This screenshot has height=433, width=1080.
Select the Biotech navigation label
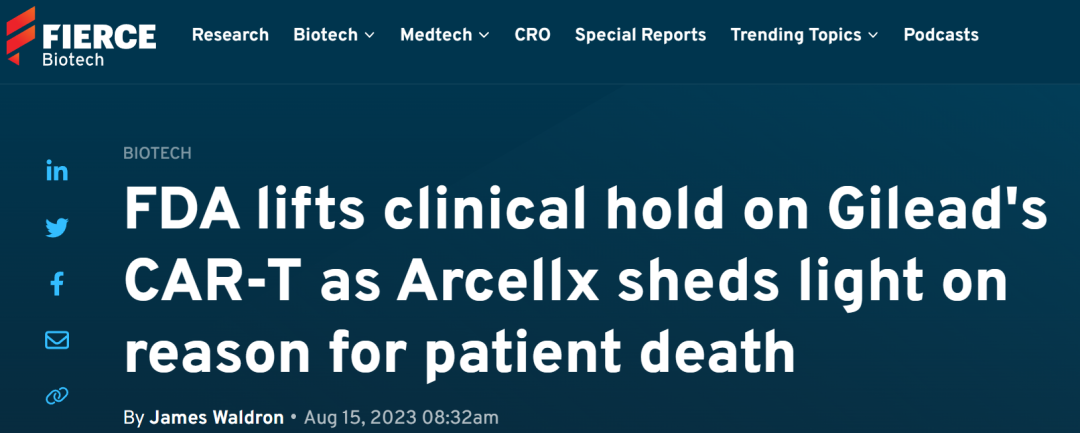tap(326, 35)
